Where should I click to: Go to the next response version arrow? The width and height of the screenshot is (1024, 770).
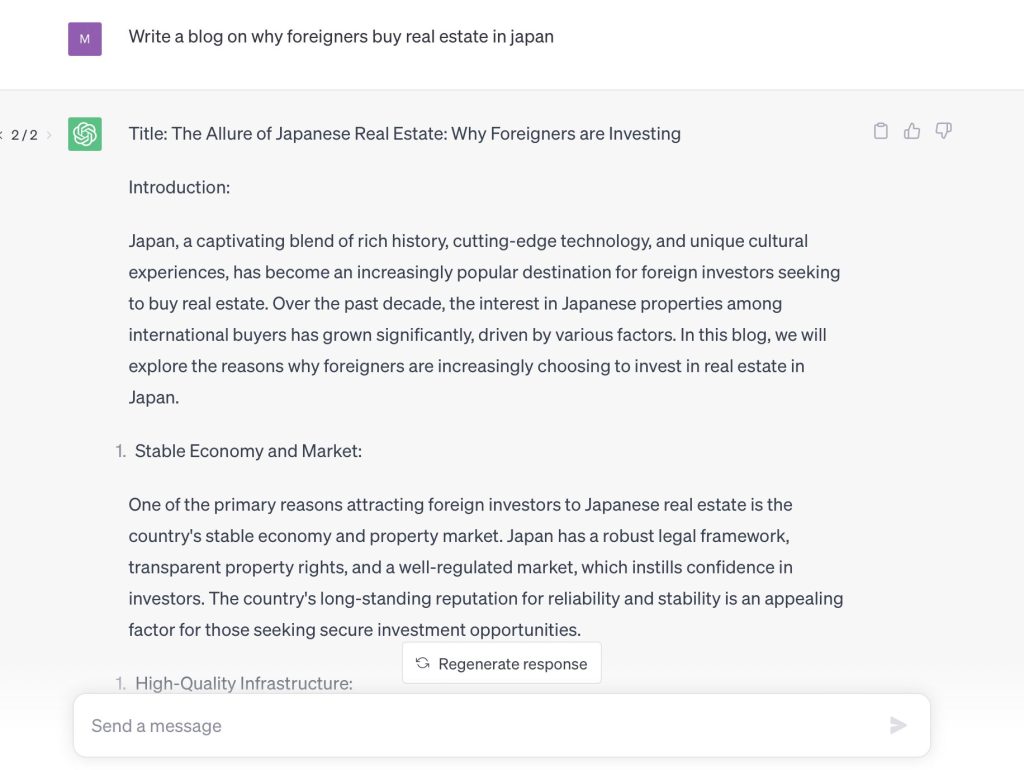click(49, 135)
